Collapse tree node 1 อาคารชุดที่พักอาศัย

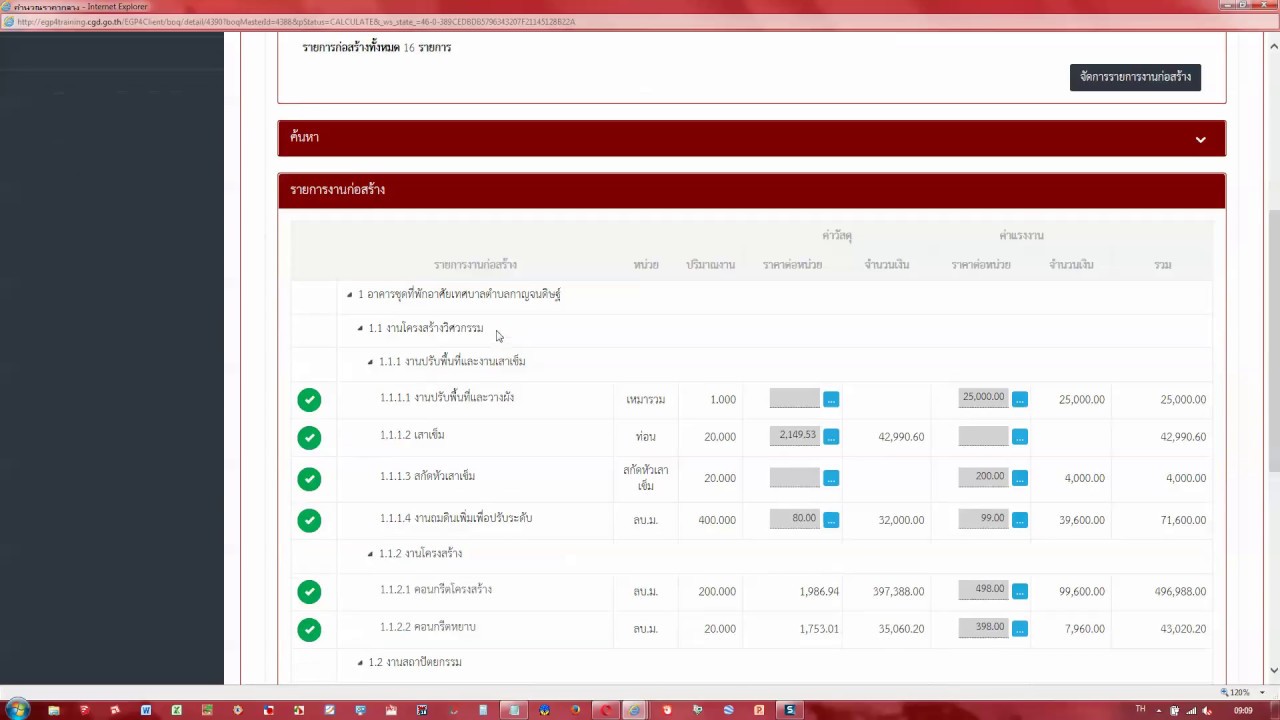350,295
